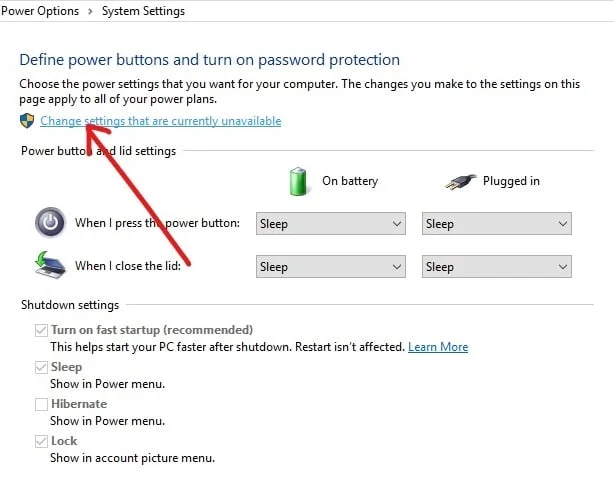The width and height of the screenshot is (614, 478).
Task: Toggle the Lock checkbox
Action: tap(41, 441)
